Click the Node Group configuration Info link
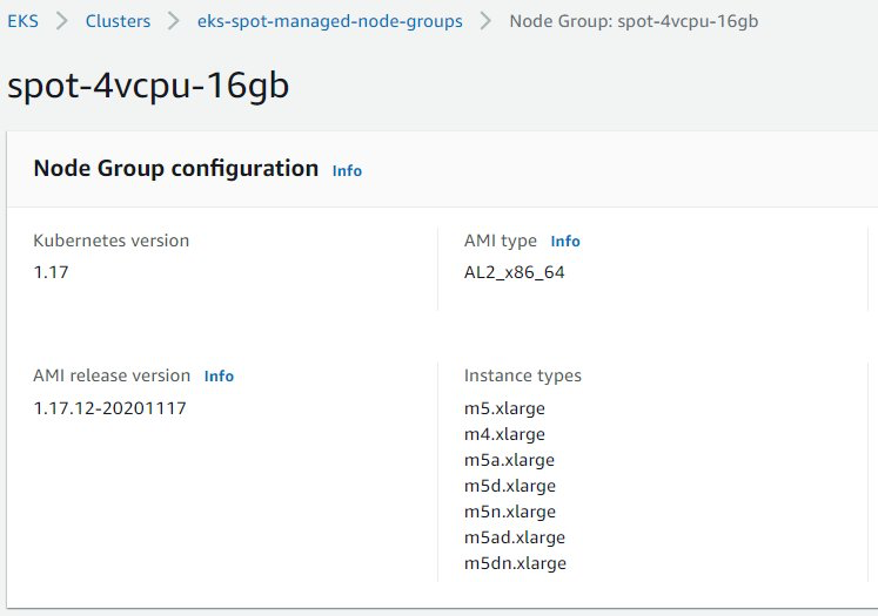Screen dimensions: 879x616 (345, 170)
